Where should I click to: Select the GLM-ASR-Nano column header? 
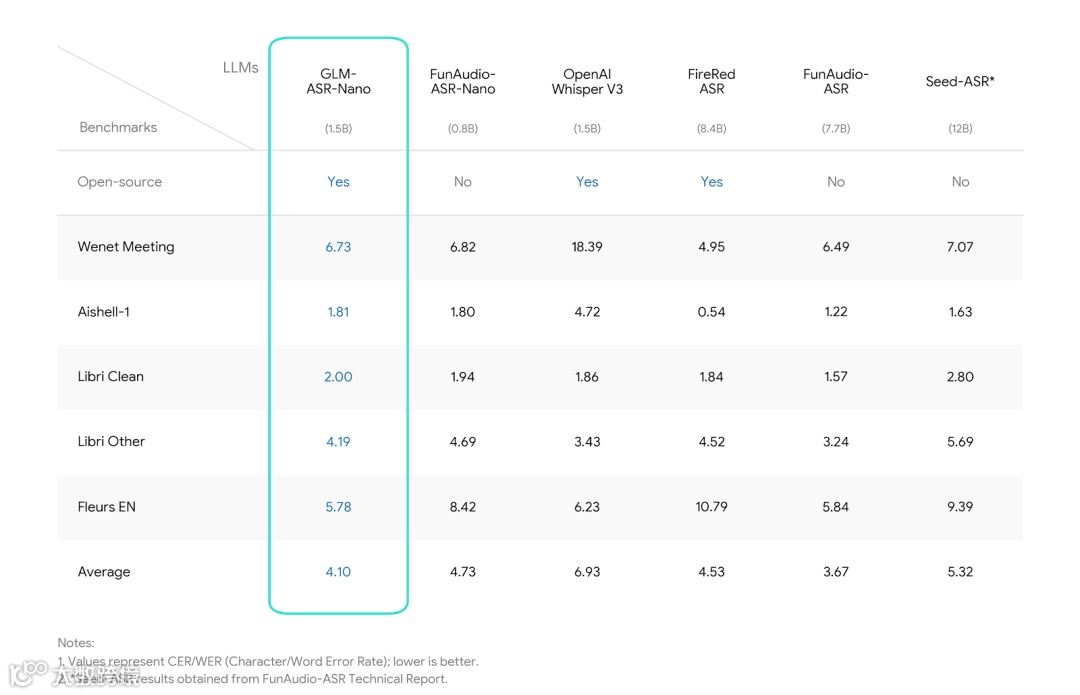tap(338, 81)
